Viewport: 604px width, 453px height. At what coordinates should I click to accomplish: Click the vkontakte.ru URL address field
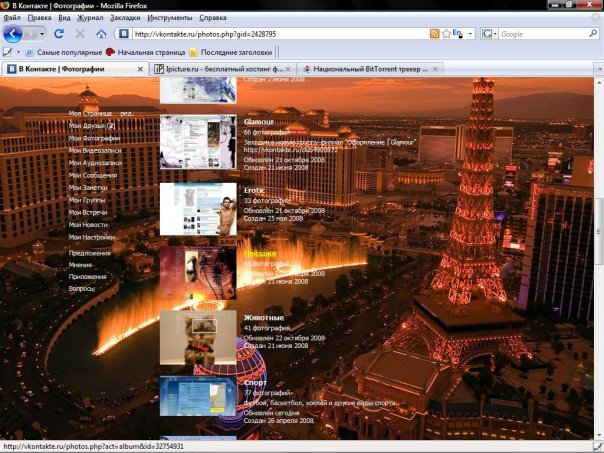pos(280,34)
